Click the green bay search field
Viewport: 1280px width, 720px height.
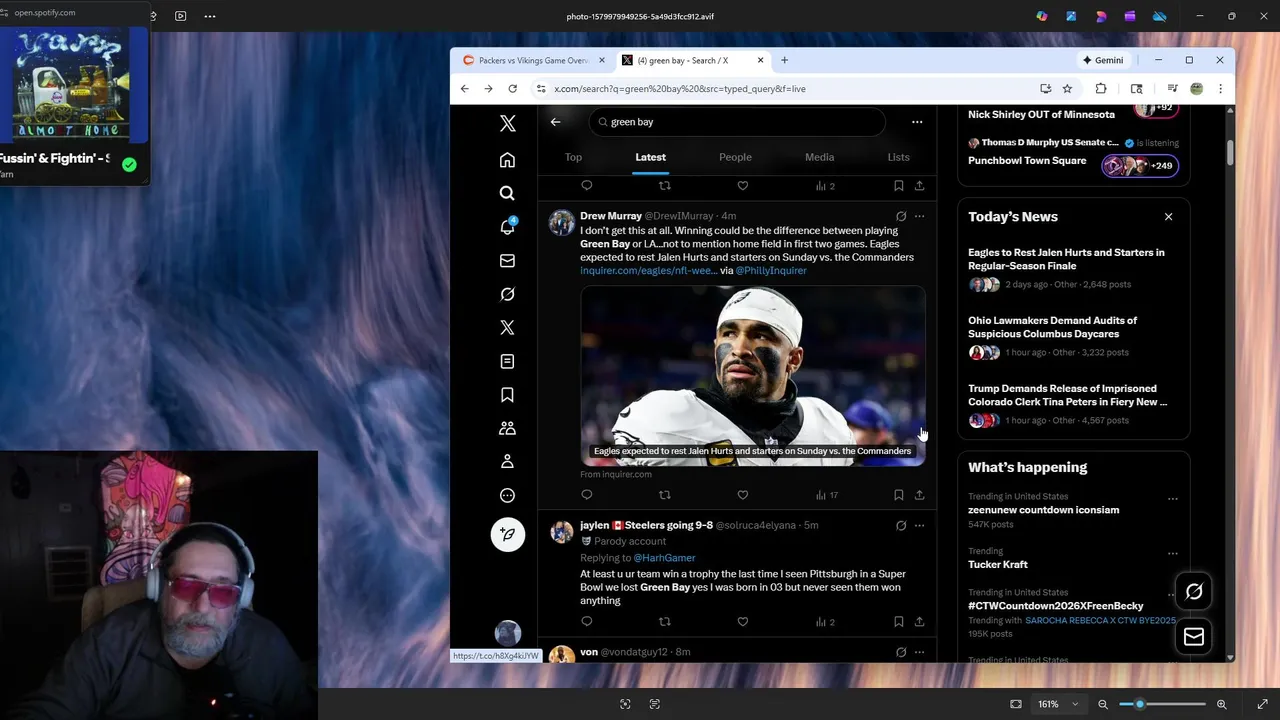[737, 122]
